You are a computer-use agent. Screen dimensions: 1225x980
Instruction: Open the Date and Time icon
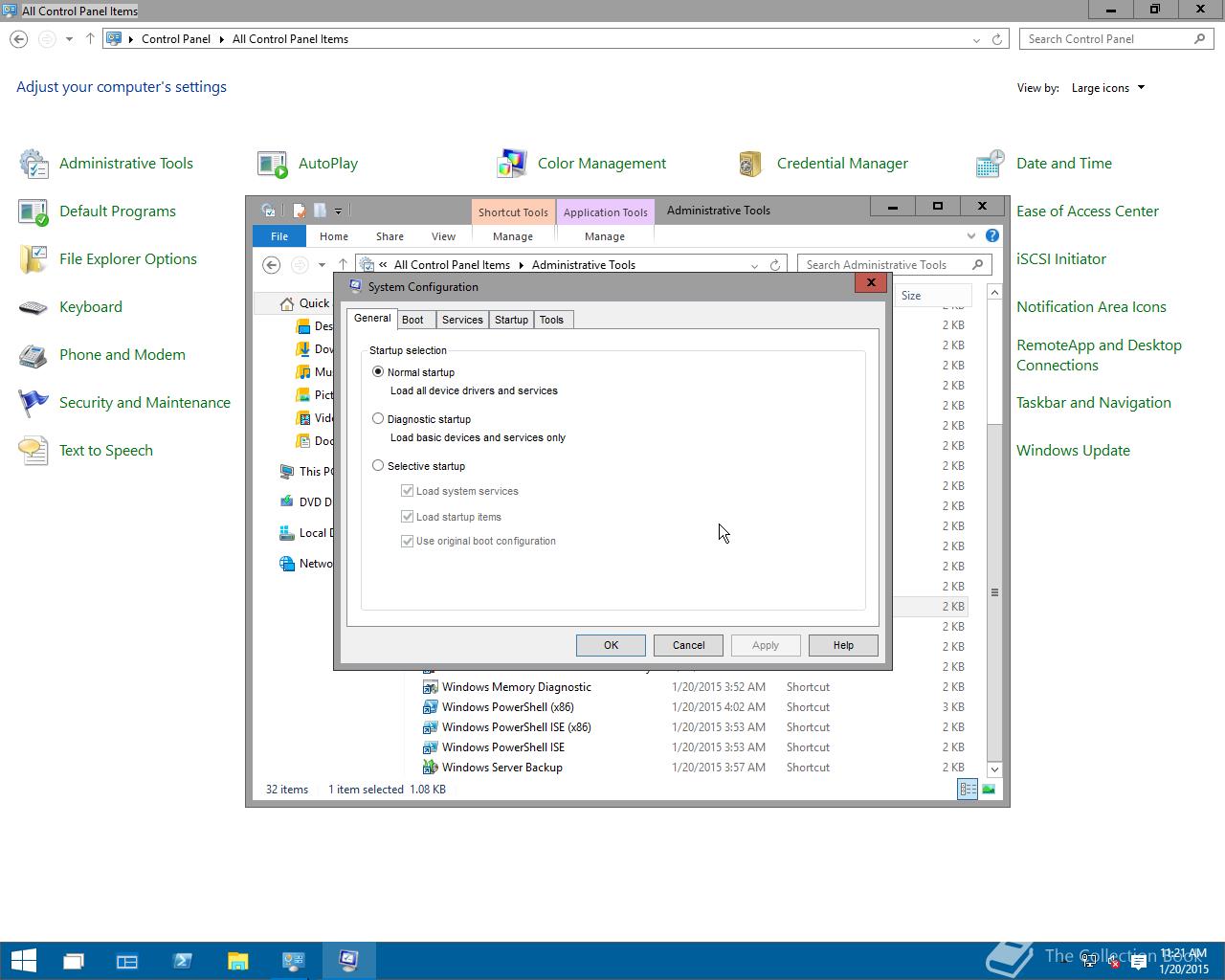(x=991, y=164)
